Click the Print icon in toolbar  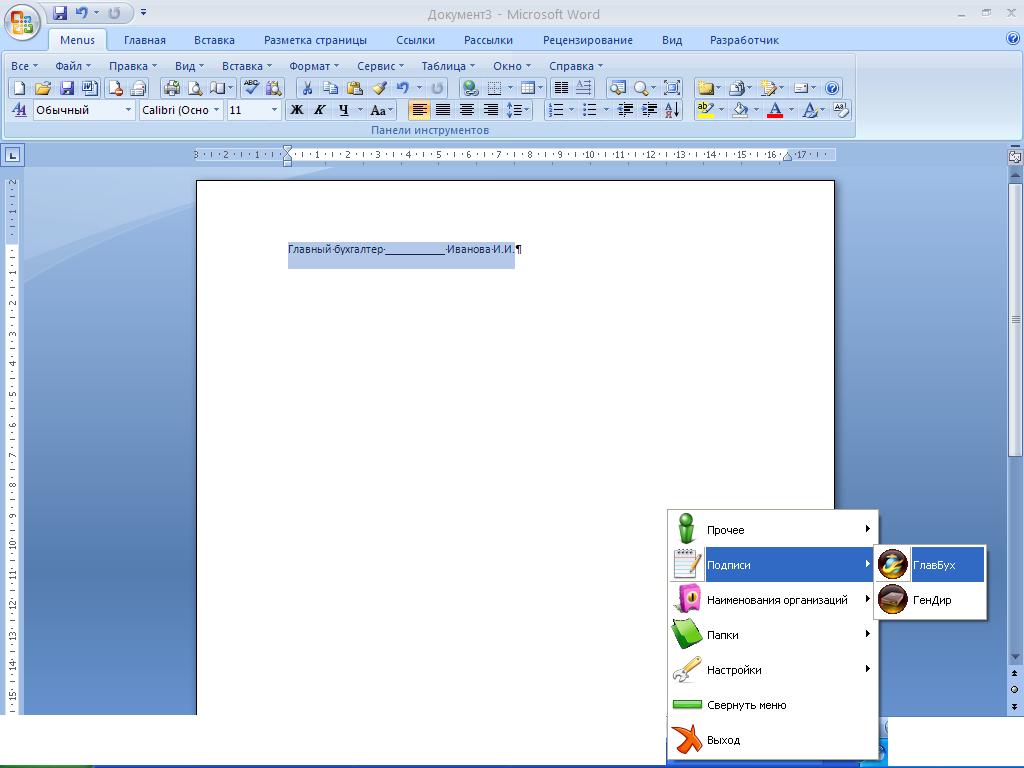click(171, 88)
